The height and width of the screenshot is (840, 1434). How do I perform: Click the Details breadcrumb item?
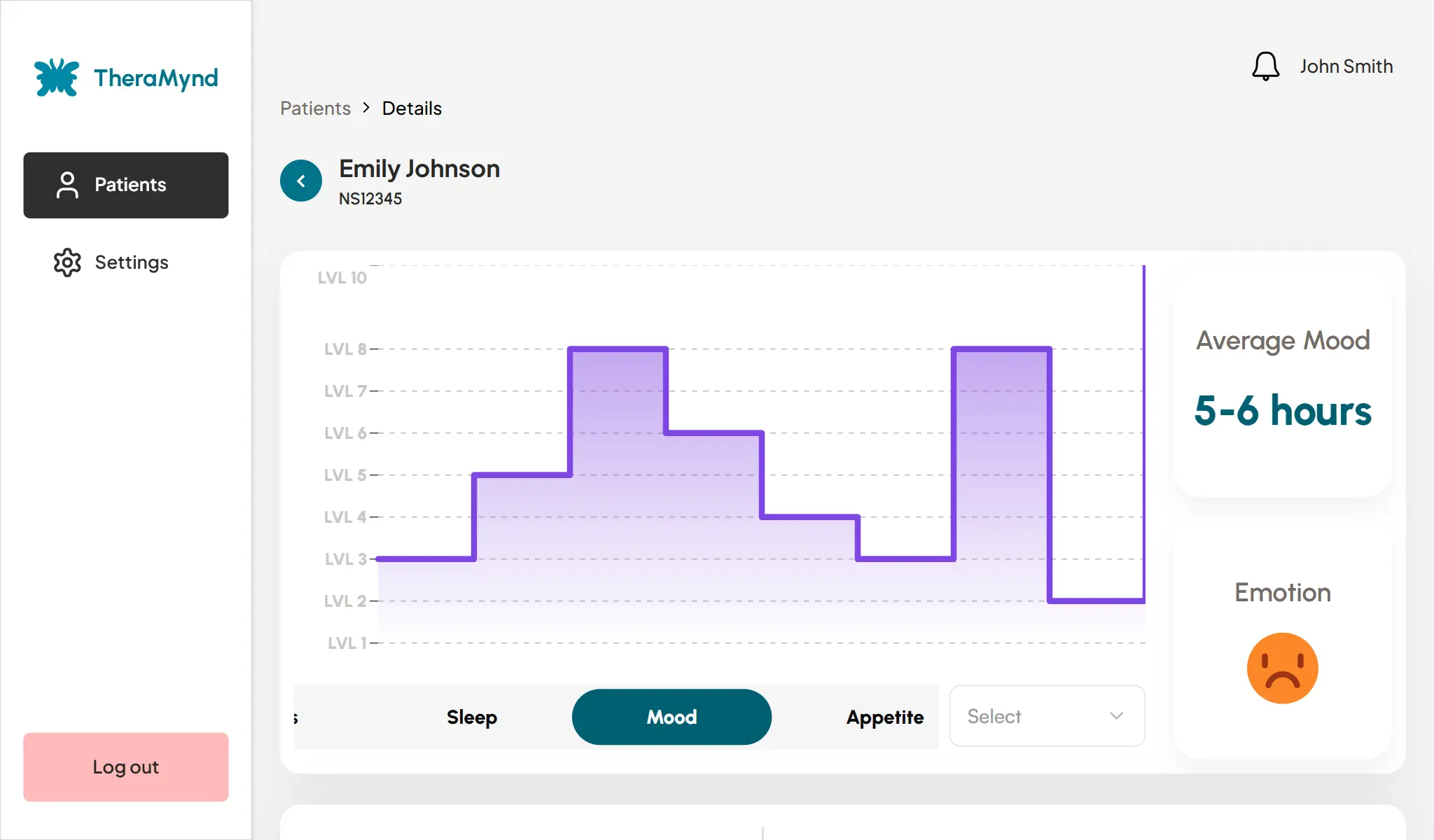coord(412,108)
